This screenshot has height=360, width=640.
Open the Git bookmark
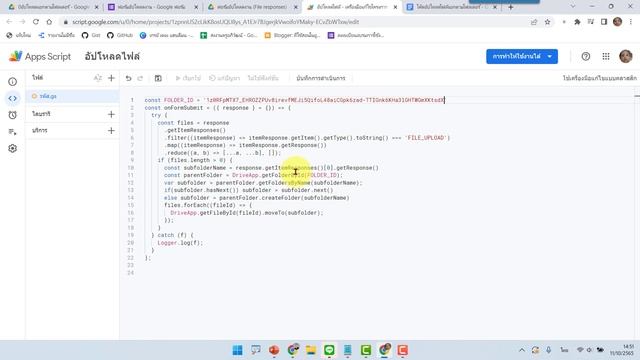point(91,36)
